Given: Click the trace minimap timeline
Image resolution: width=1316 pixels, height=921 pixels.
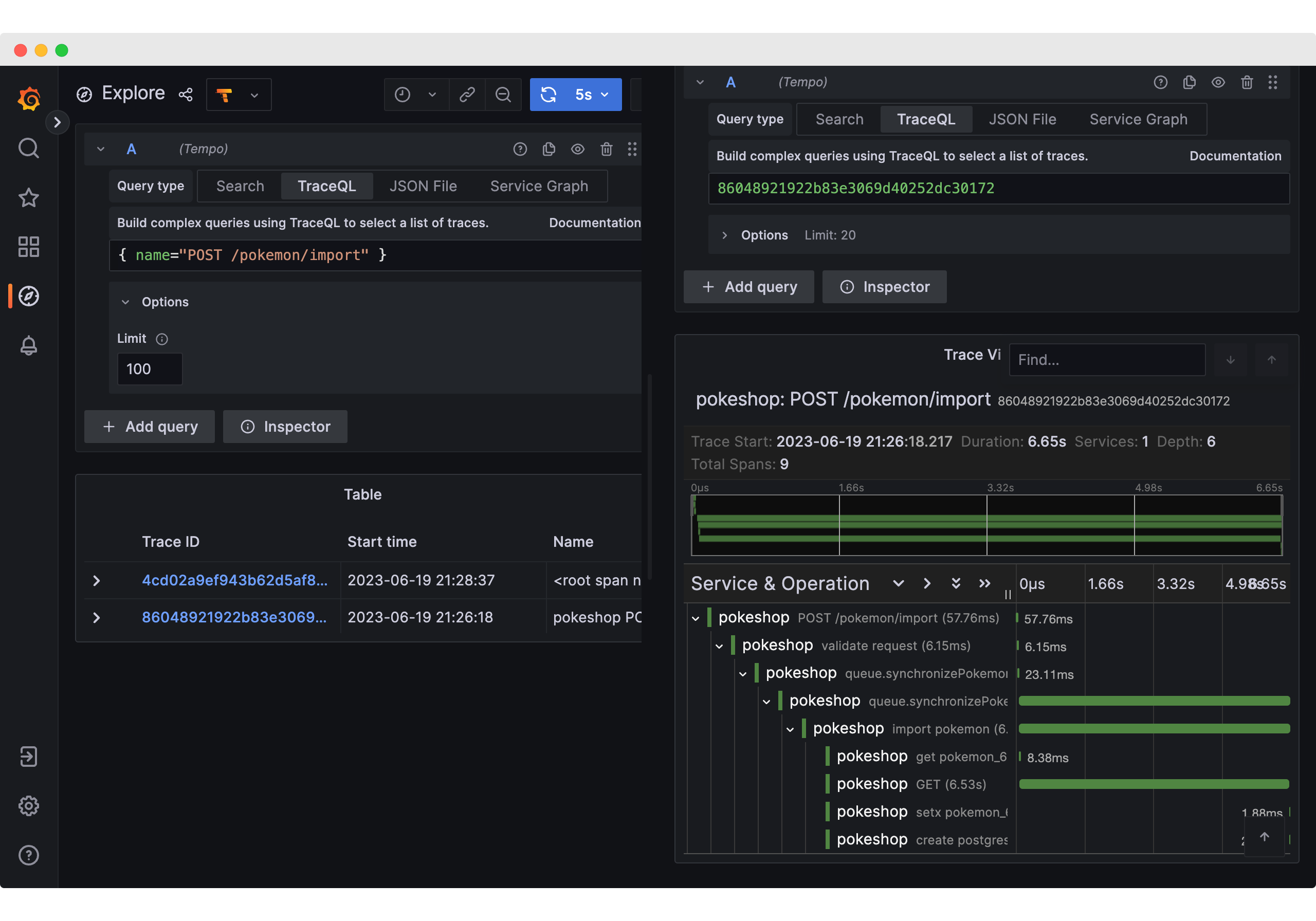Looking at the screenshot, I should pos(986,525).
